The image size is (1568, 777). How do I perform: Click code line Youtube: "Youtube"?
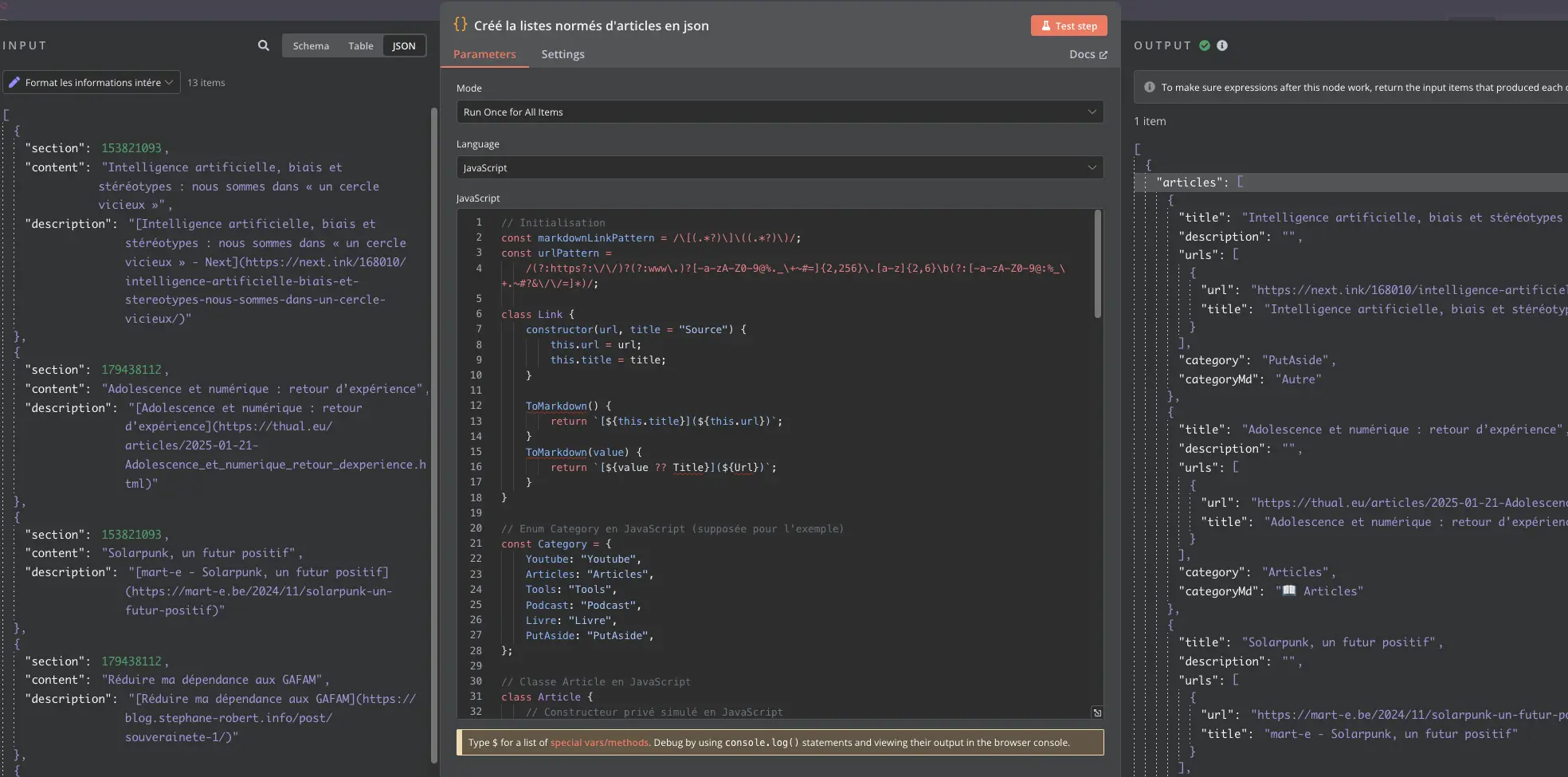(x=583, y=559)
